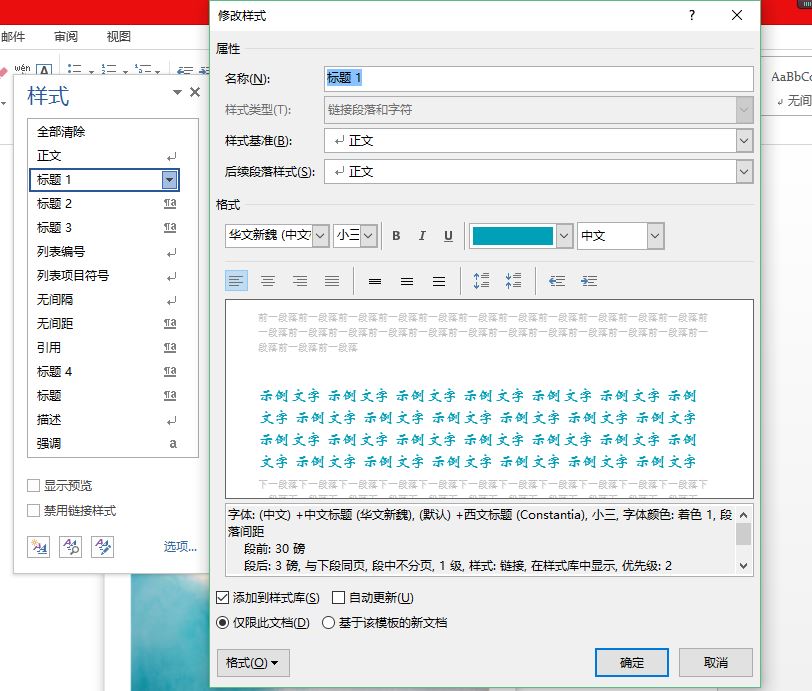Check the 显示预览 option

pyautogui.click(x=34, y=485)
